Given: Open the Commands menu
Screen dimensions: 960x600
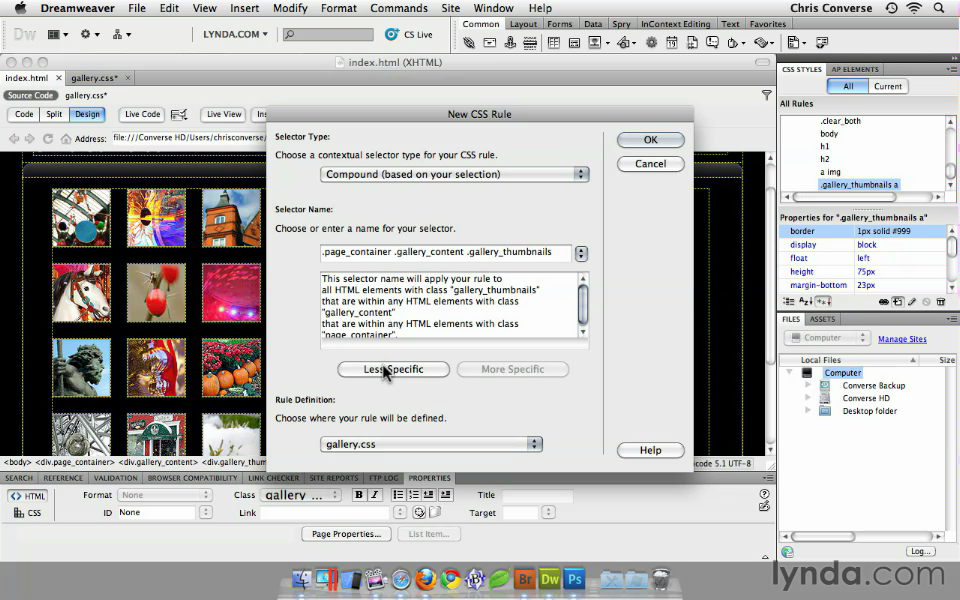Looking at the screenshot, I should 399,8.
